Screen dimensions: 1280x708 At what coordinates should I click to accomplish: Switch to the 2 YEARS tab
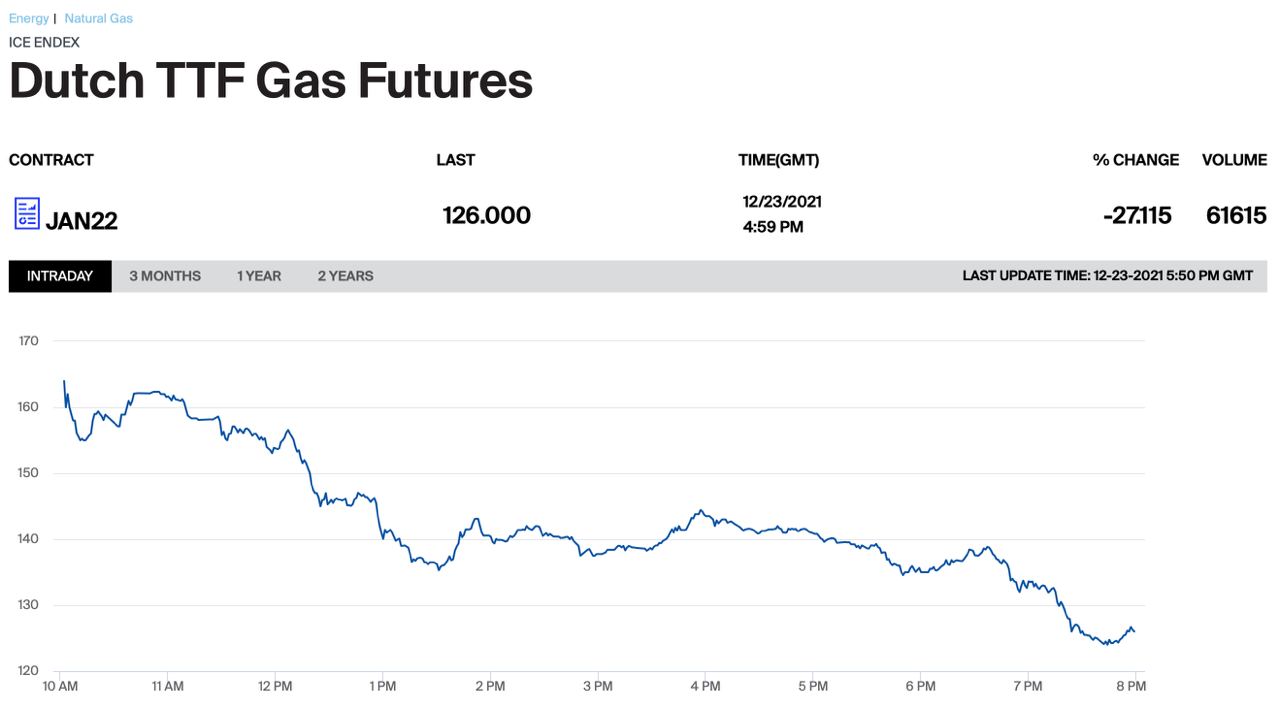(x=345, y=276)
